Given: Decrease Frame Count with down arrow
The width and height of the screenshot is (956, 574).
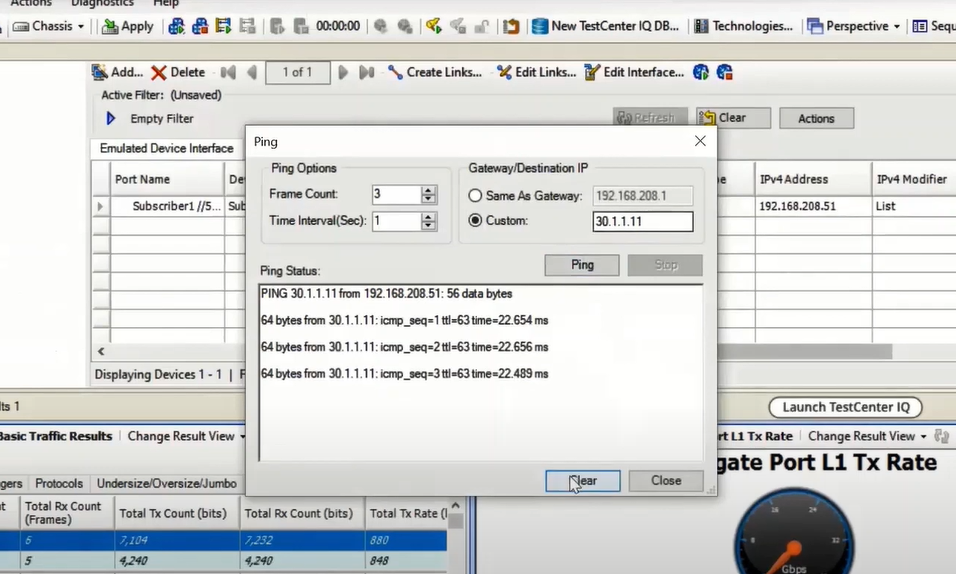Looking at the screenshot, I should point(429,199).
